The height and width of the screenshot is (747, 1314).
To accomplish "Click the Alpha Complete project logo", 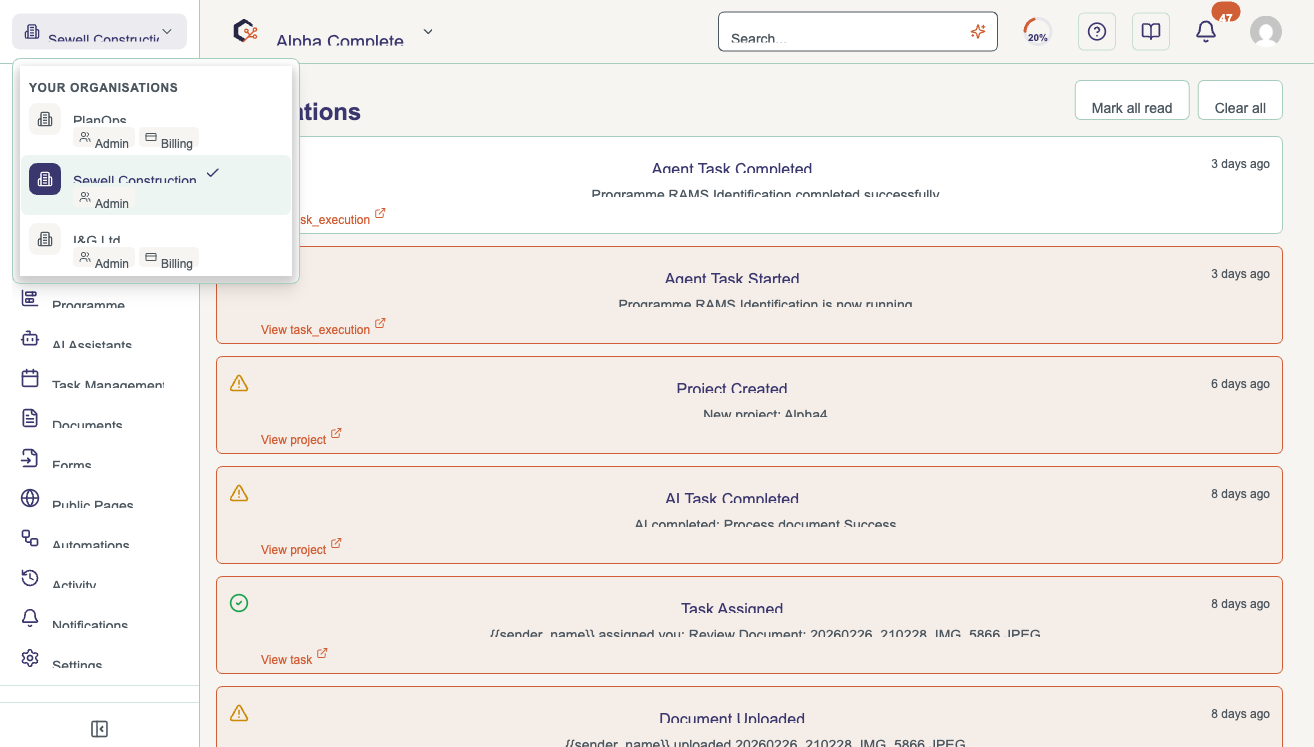I will (245, 31).
